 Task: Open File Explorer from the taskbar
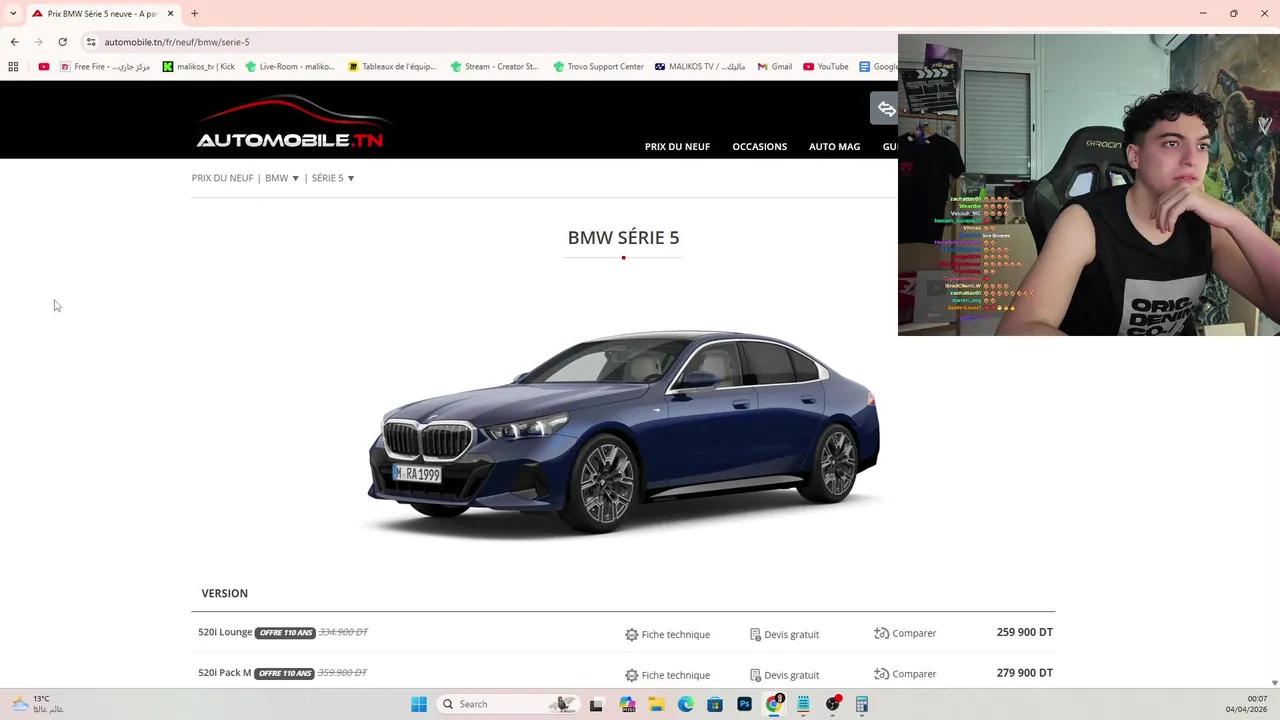656,704
